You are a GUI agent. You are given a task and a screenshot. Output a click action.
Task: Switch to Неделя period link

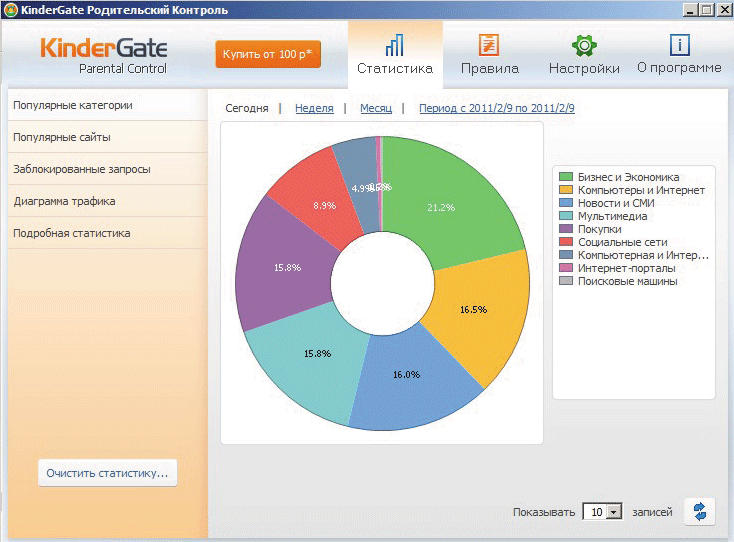click(x=314, y=108)
